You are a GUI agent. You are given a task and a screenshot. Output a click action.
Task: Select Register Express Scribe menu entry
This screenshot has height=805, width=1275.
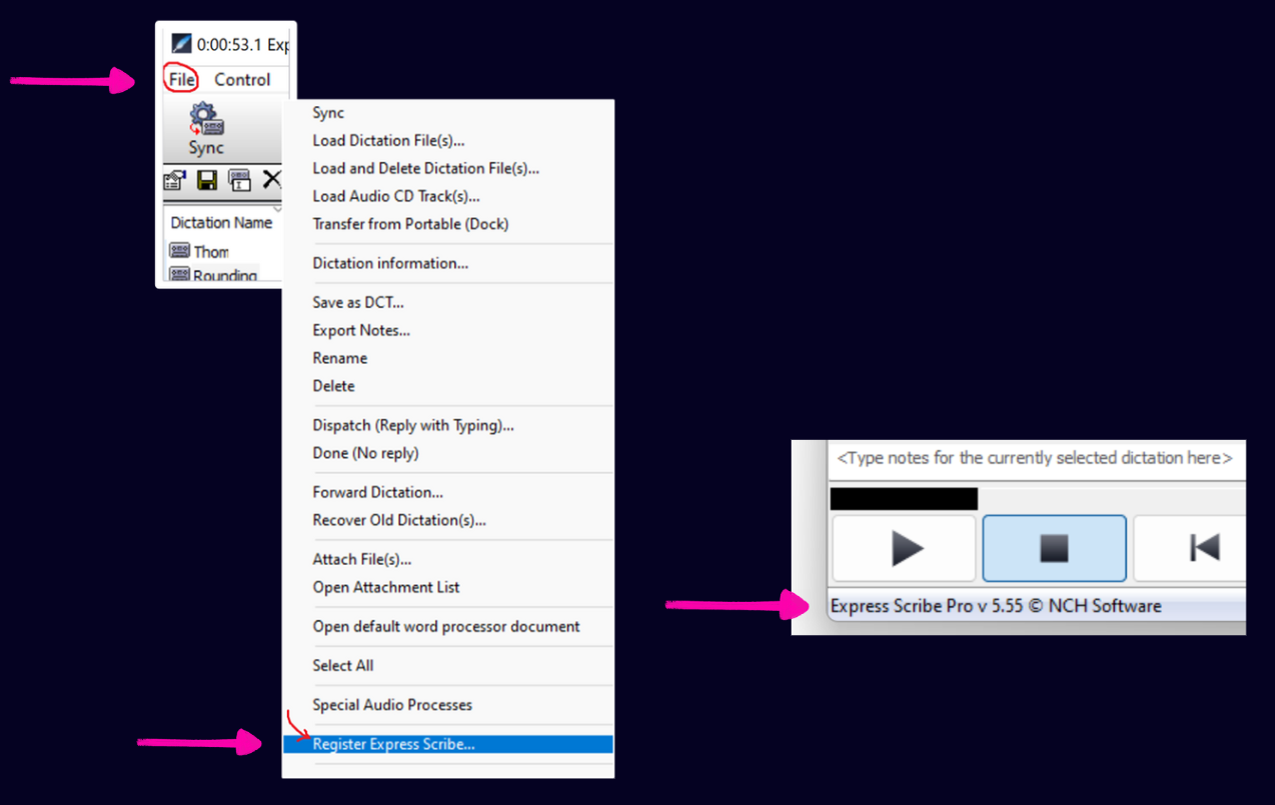tap(393, 744)
